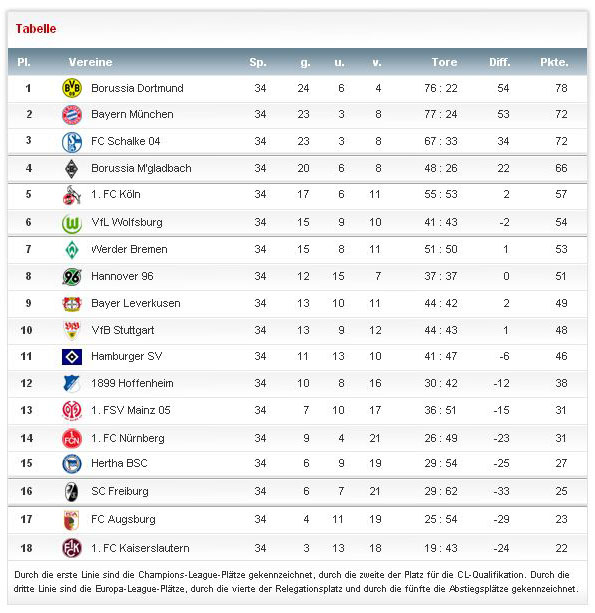Viewport: 595px width, 613px height.
Task: Click the 1. FC Köln team name
Action: (116, 194)
